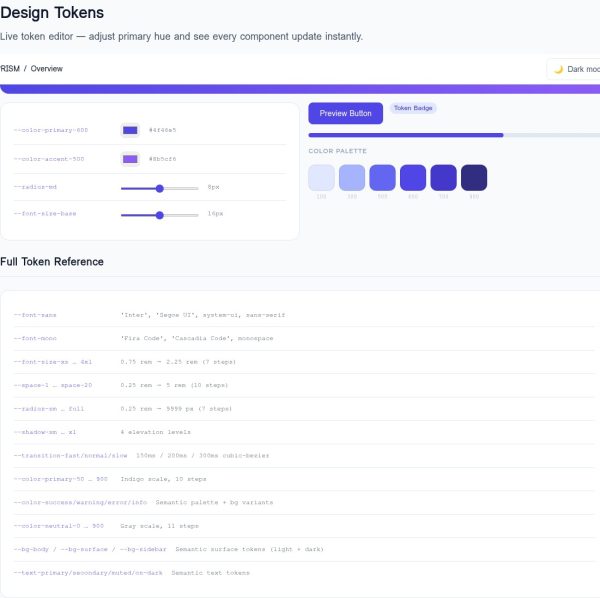Viewport: 600px width, 598px height.
Task: Click the --color-accent-500 label
Action: [49, 159]
